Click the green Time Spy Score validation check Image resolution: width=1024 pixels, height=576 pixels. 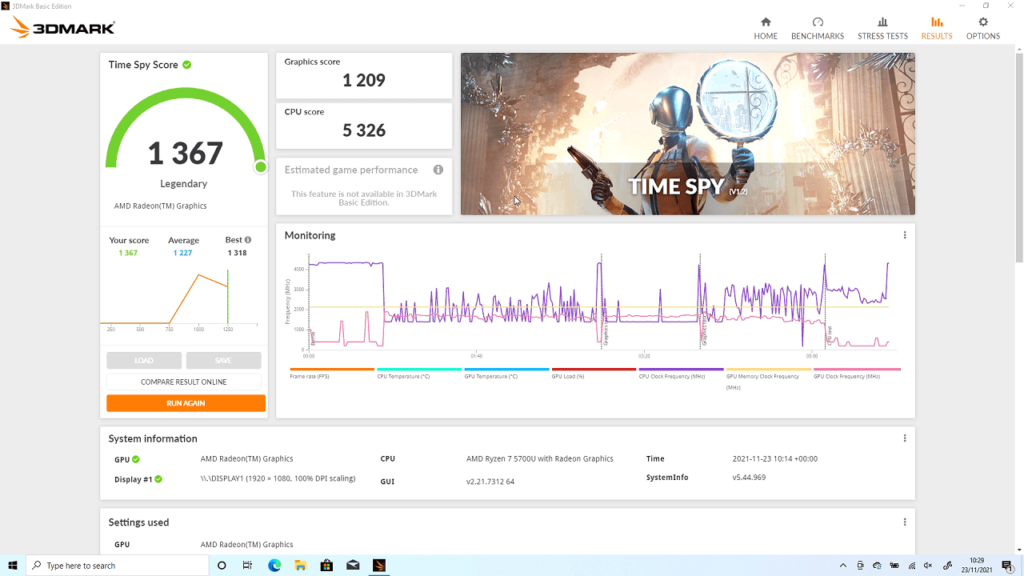(187, 65)
